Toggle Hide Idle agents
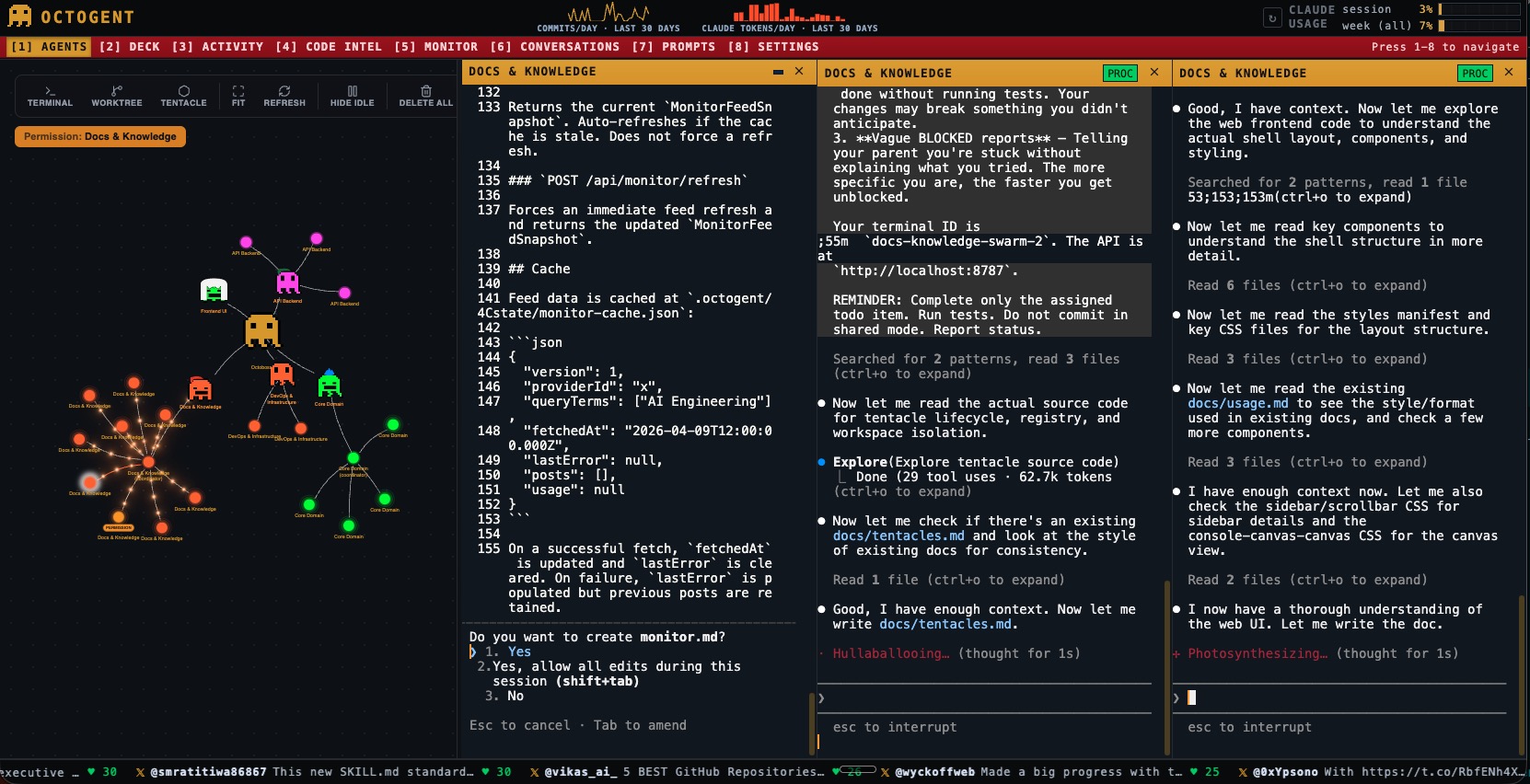The width and height of the screenshot is (1530, 784). pyautogui.click(x=353, y=97)
